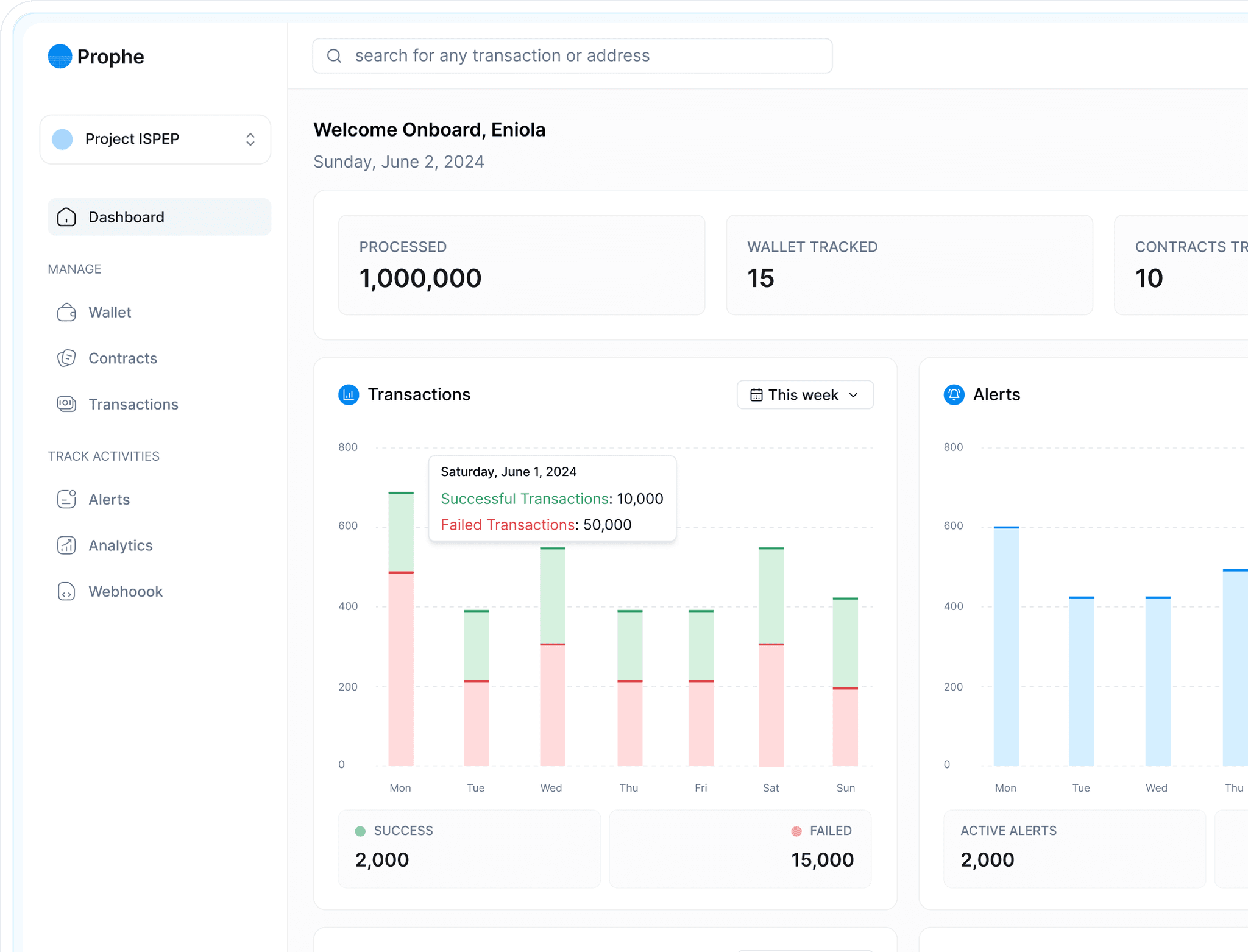The image size is (1248, 952).
Task: Click the Dashboard home icon
Action: click(x=66, y=217)
